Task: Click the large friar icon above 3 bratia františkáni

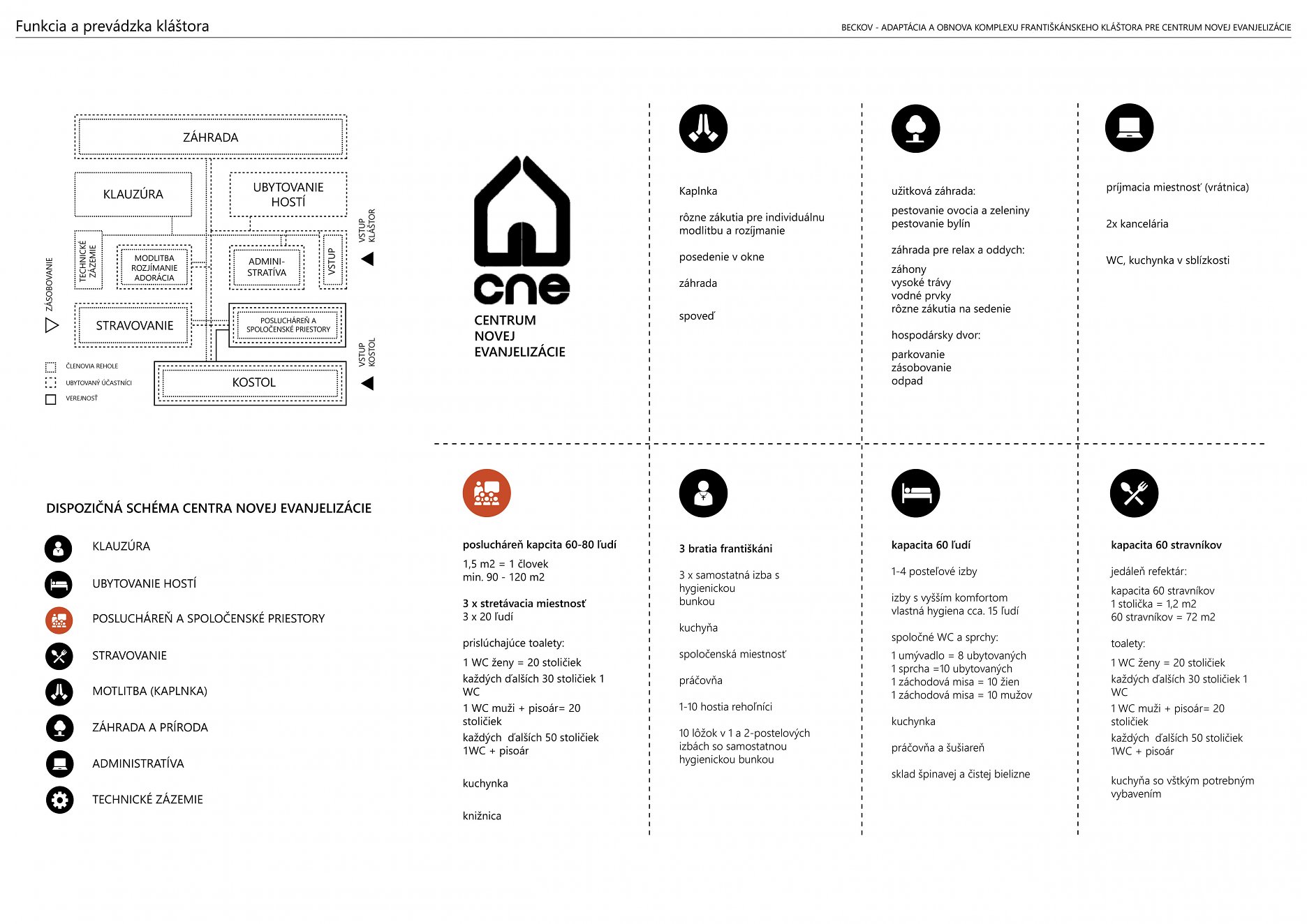Action: click(703, 493)
